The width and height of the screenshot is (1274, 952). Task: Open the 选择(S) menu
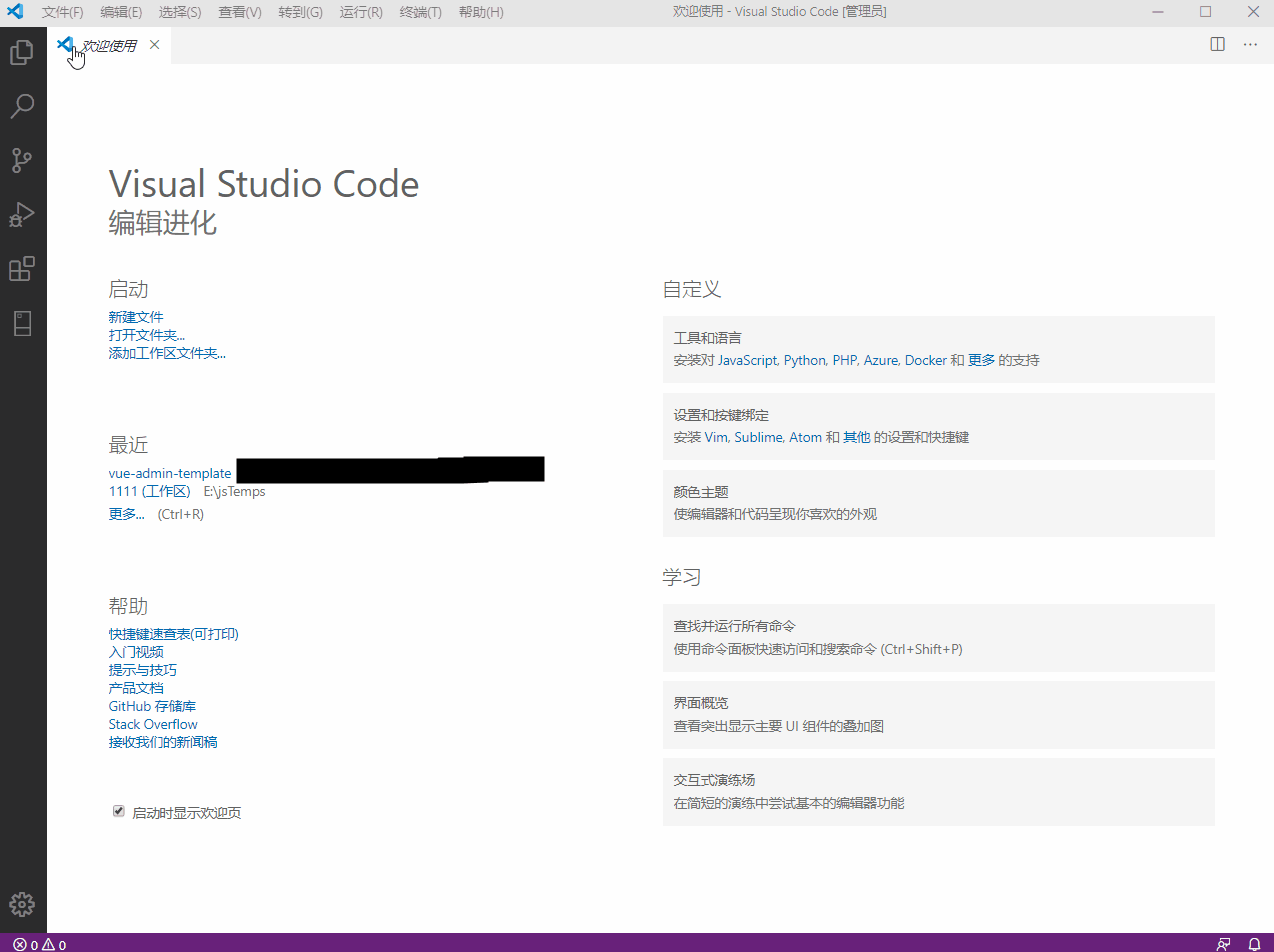point(180,12)
